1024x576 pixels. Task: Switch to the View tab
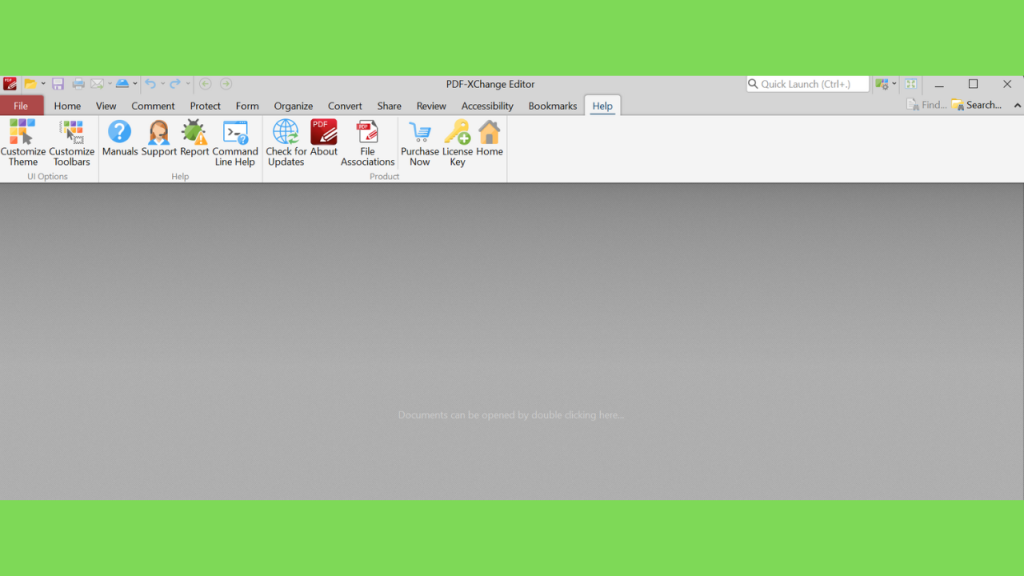(106, 106)
